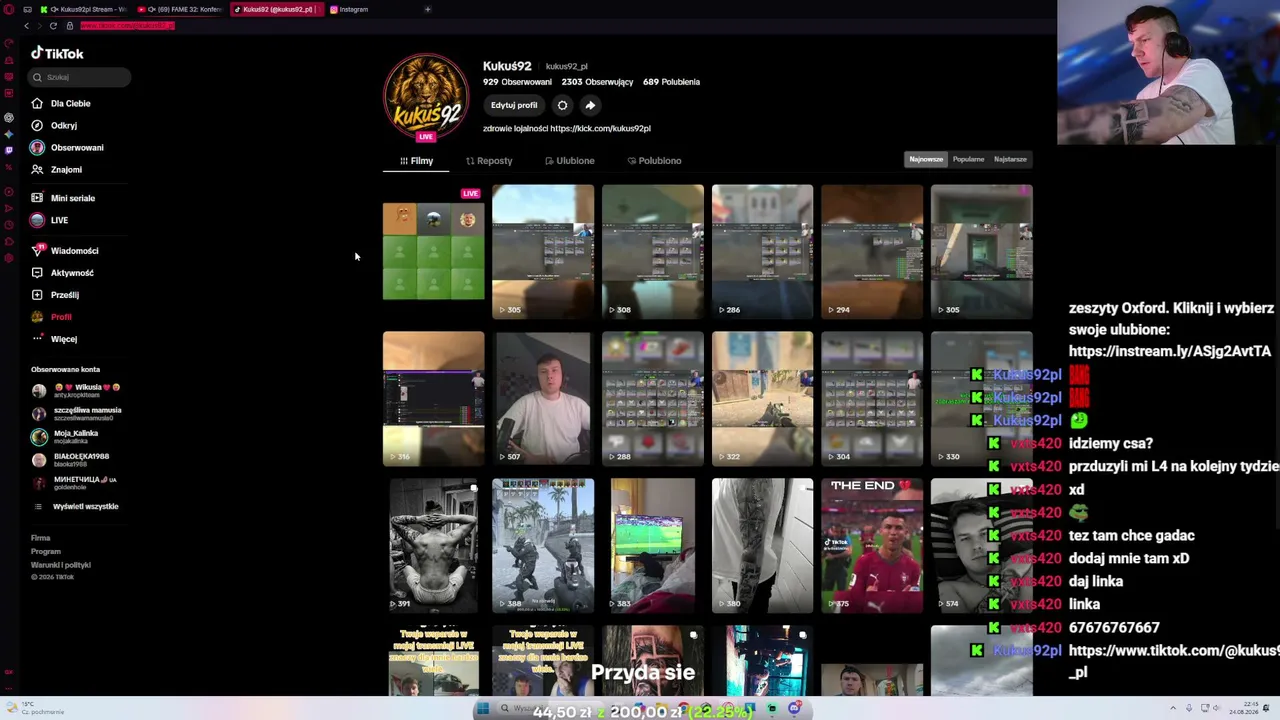Open the Znajomi friends page
The height and width of the screenshot is (720, 1280).
tap(57, 169)
